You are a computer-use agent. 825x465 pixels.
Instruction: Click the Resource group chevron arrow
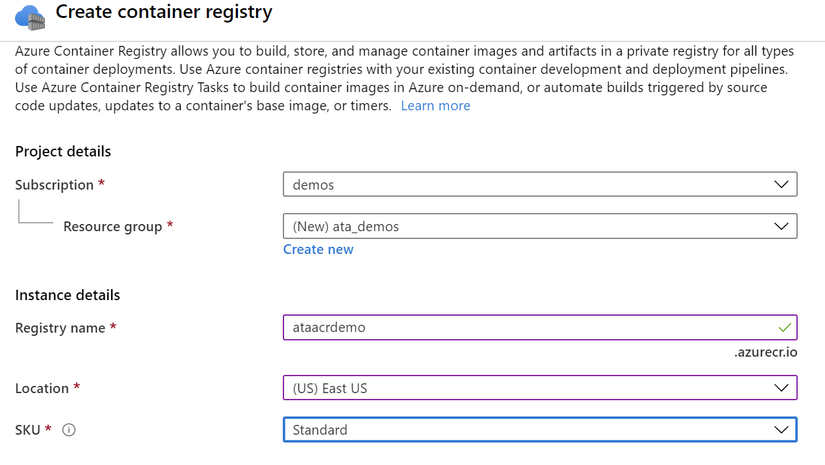pyautogui.click(x=781, y=226)
